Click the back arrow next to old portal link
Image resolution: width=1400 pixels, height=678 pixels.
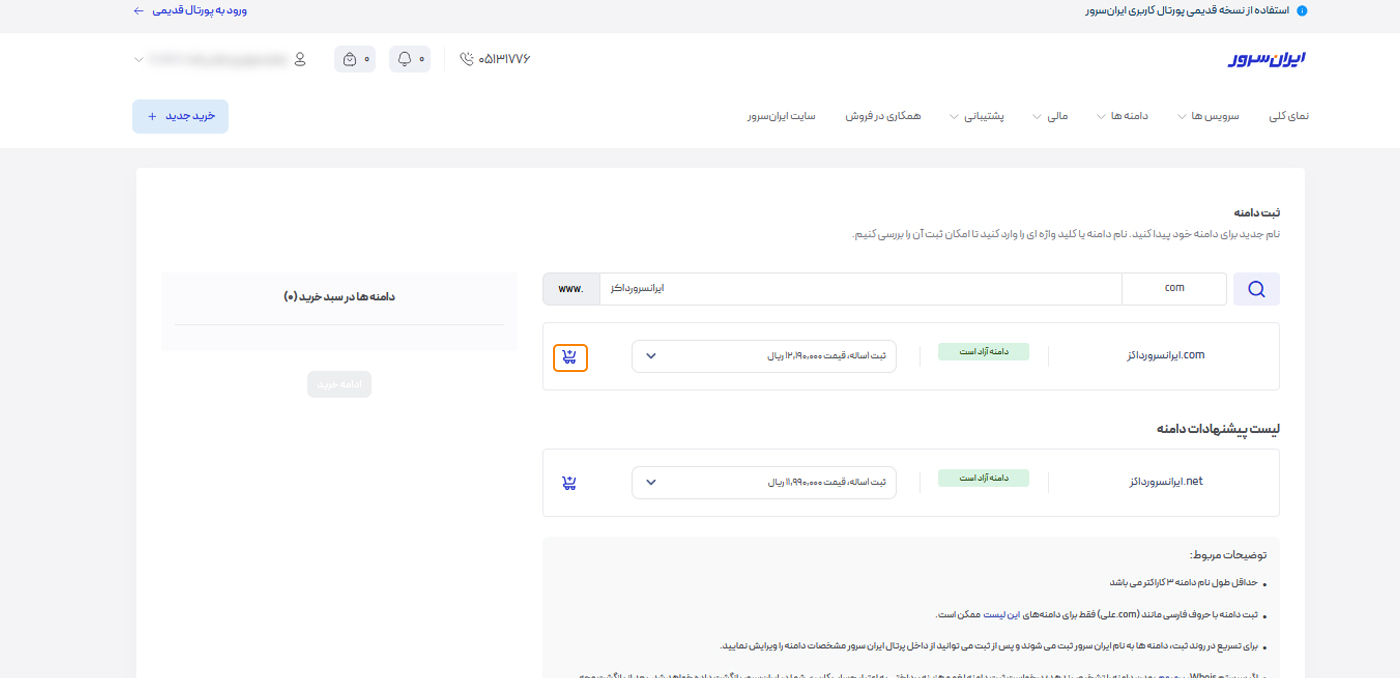point(138,10)
